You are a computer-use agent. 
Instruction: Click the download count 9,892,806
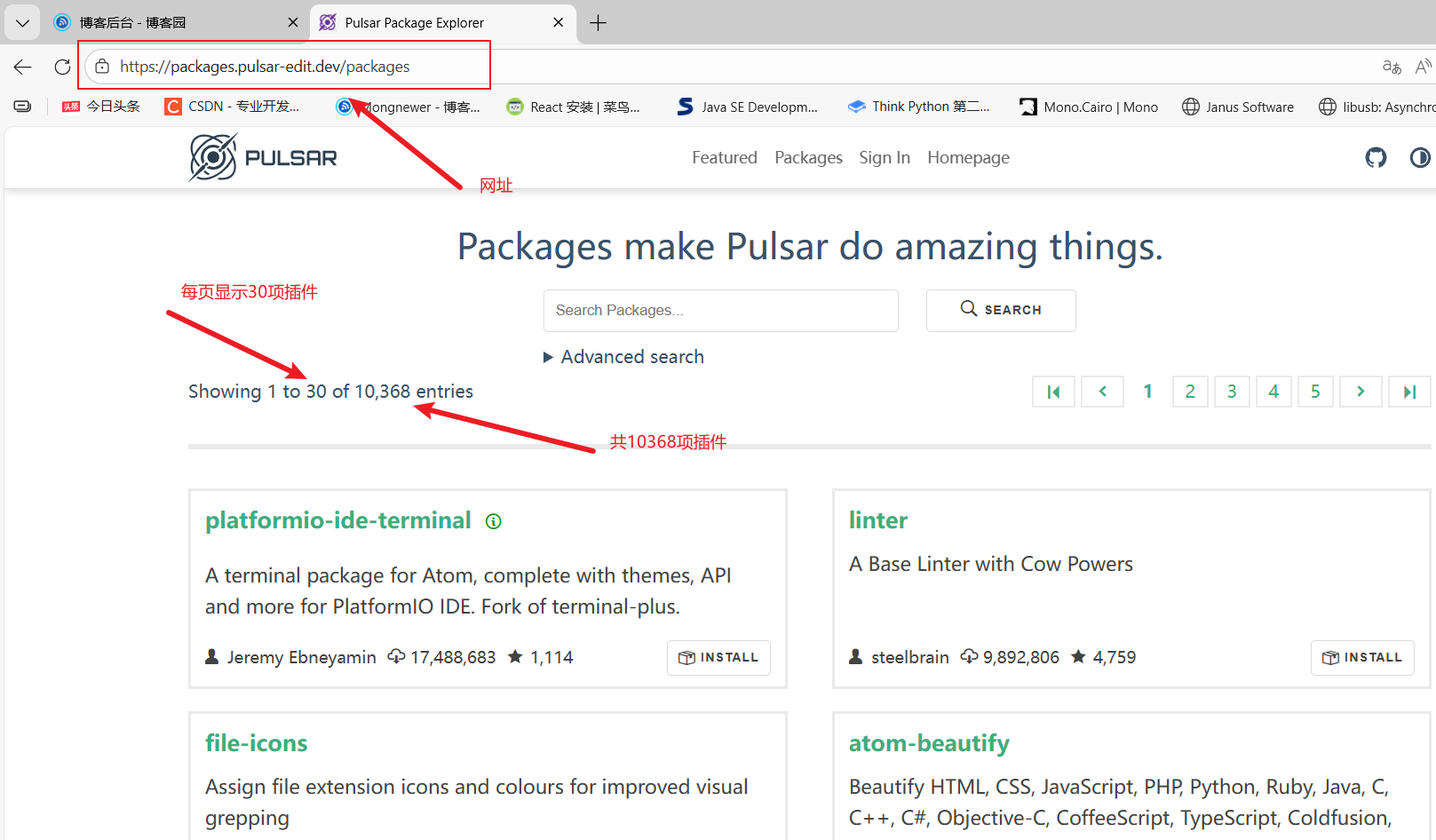click(1021, 657)
